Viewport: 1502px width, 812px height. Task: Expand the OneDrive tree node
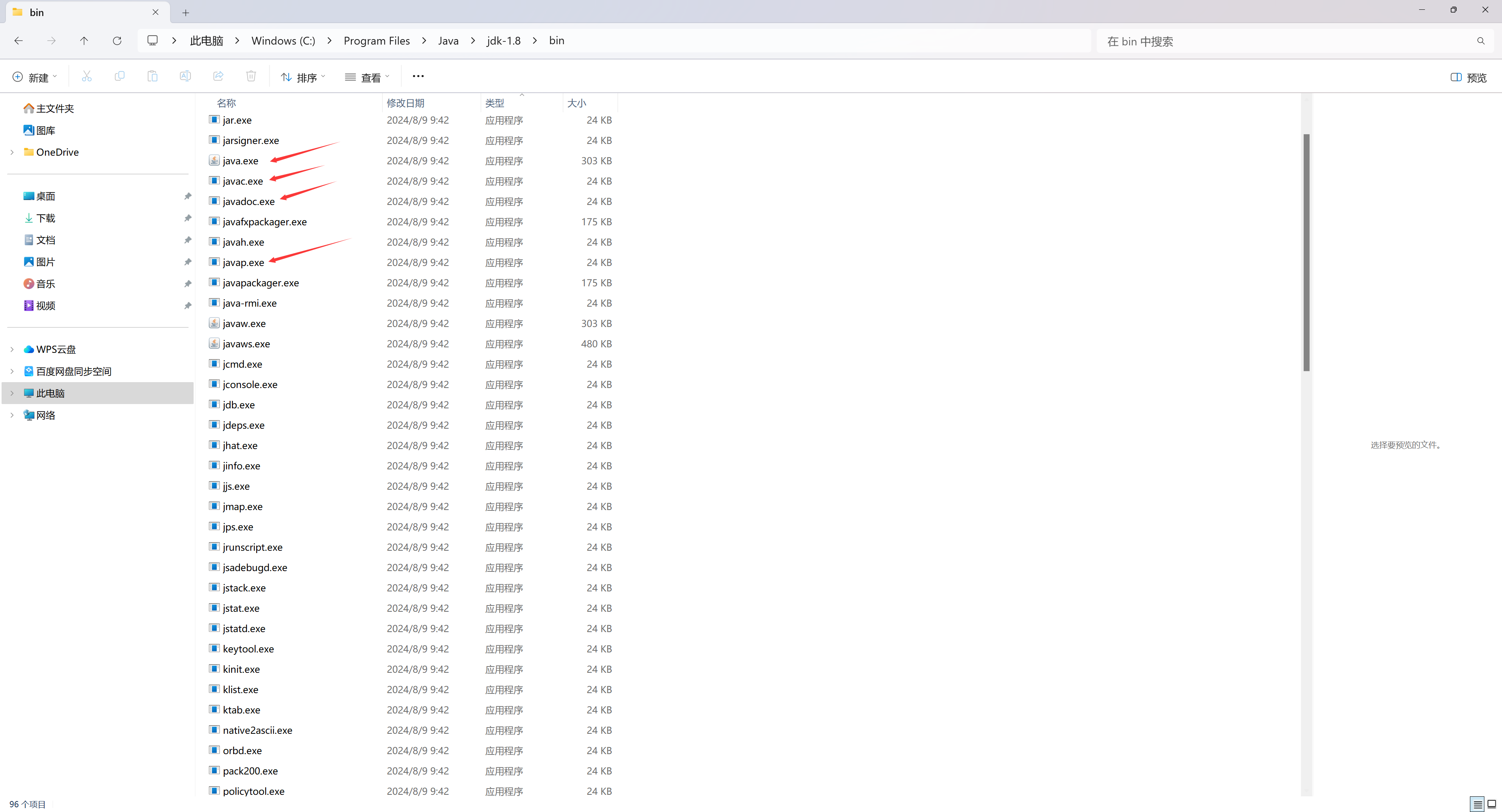12,152
